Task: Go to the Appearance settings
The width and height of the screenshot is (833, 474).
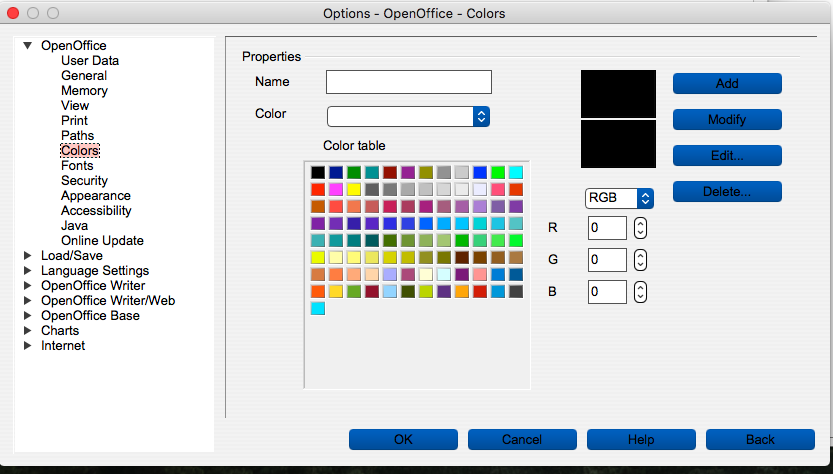Action: (95, 196)
